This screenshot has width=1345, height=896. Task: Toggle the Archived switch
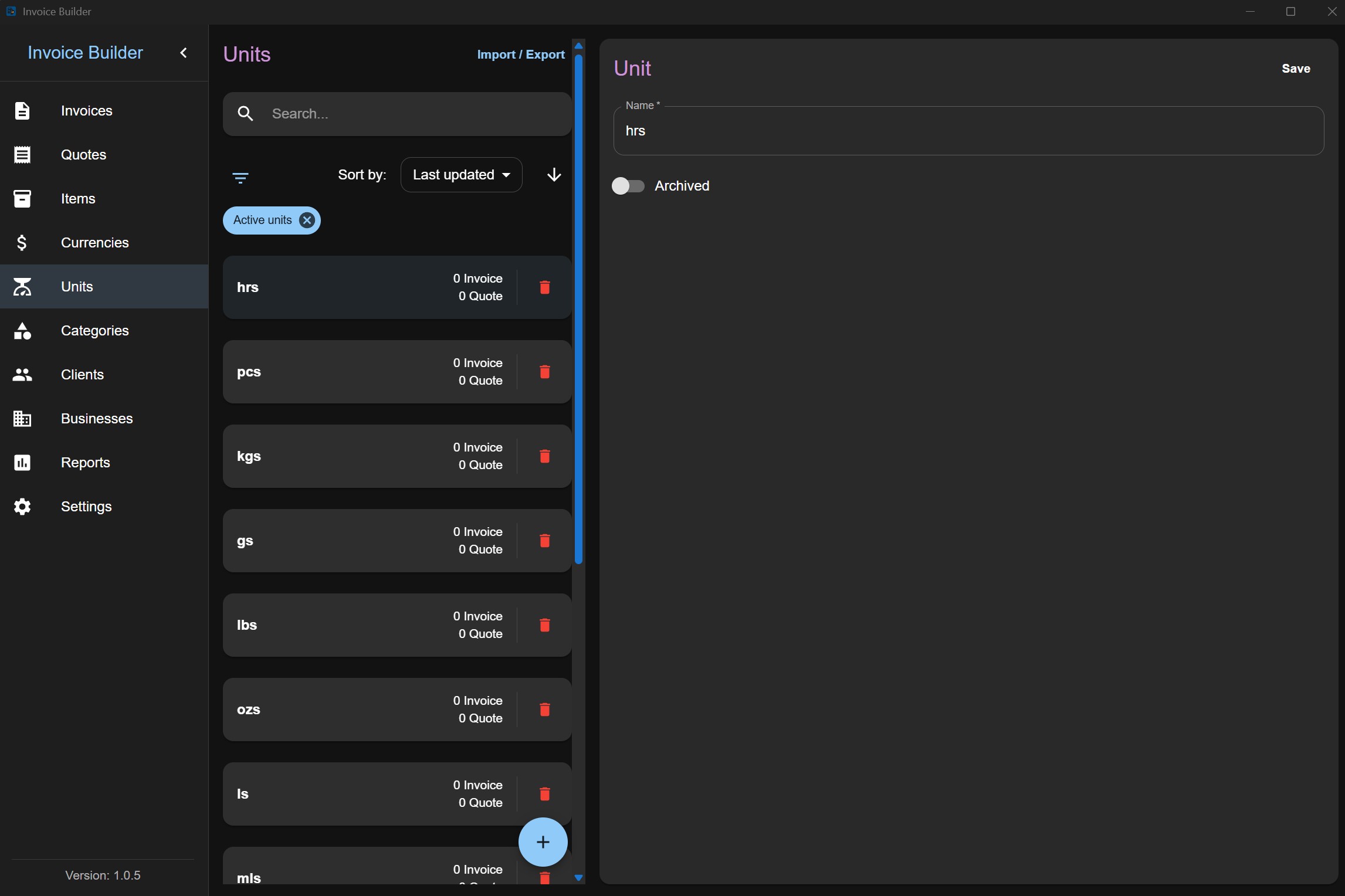(x=628, y=186)
